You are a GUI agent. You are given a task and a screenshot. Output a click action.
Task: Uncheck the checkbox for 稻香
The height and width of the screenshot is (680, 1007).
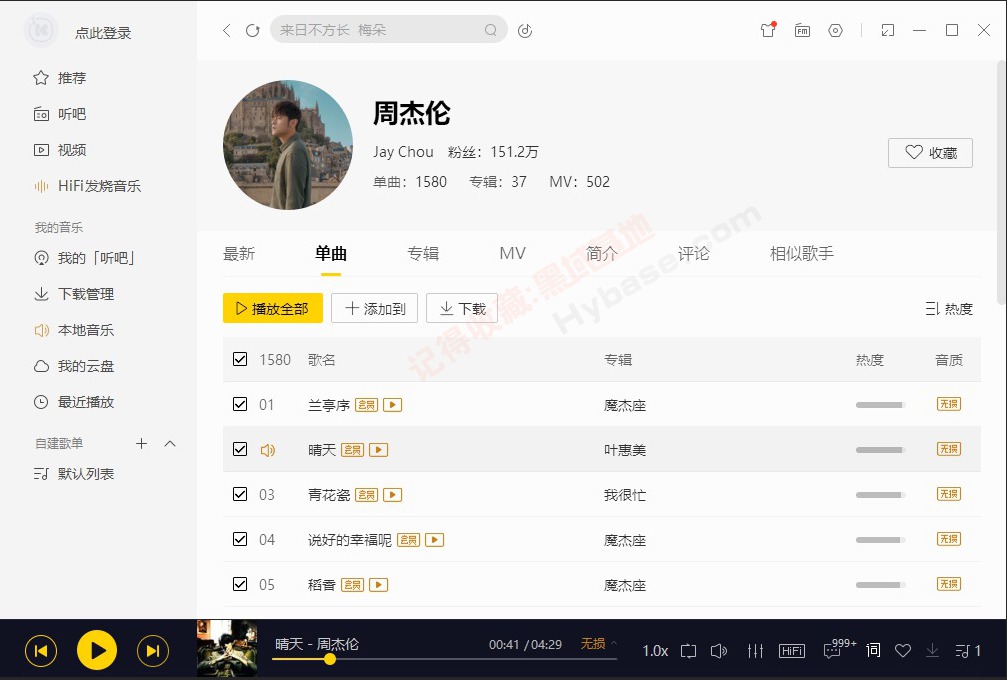click(240, 584)
